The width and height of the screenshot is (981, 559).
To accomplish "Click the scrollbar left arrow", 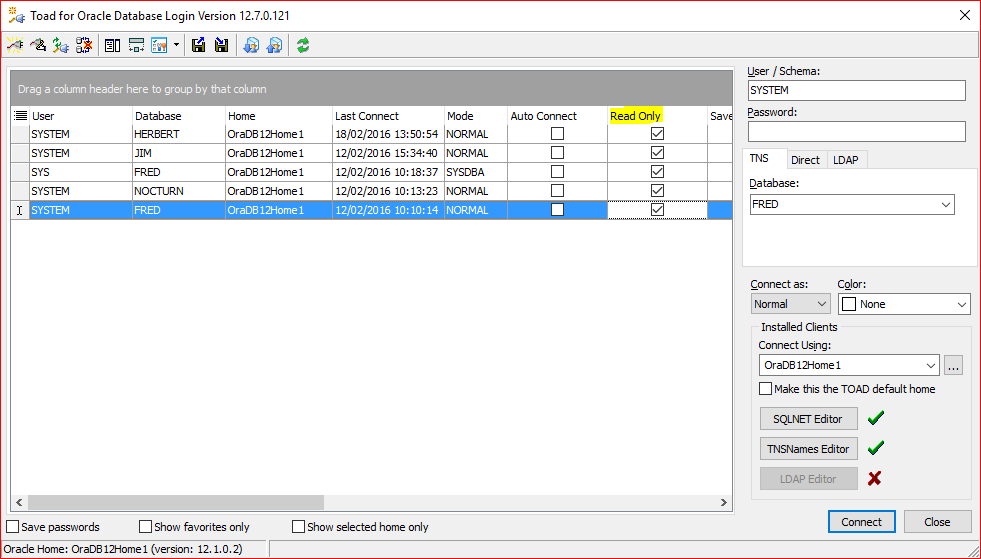I will coord(19,502).
